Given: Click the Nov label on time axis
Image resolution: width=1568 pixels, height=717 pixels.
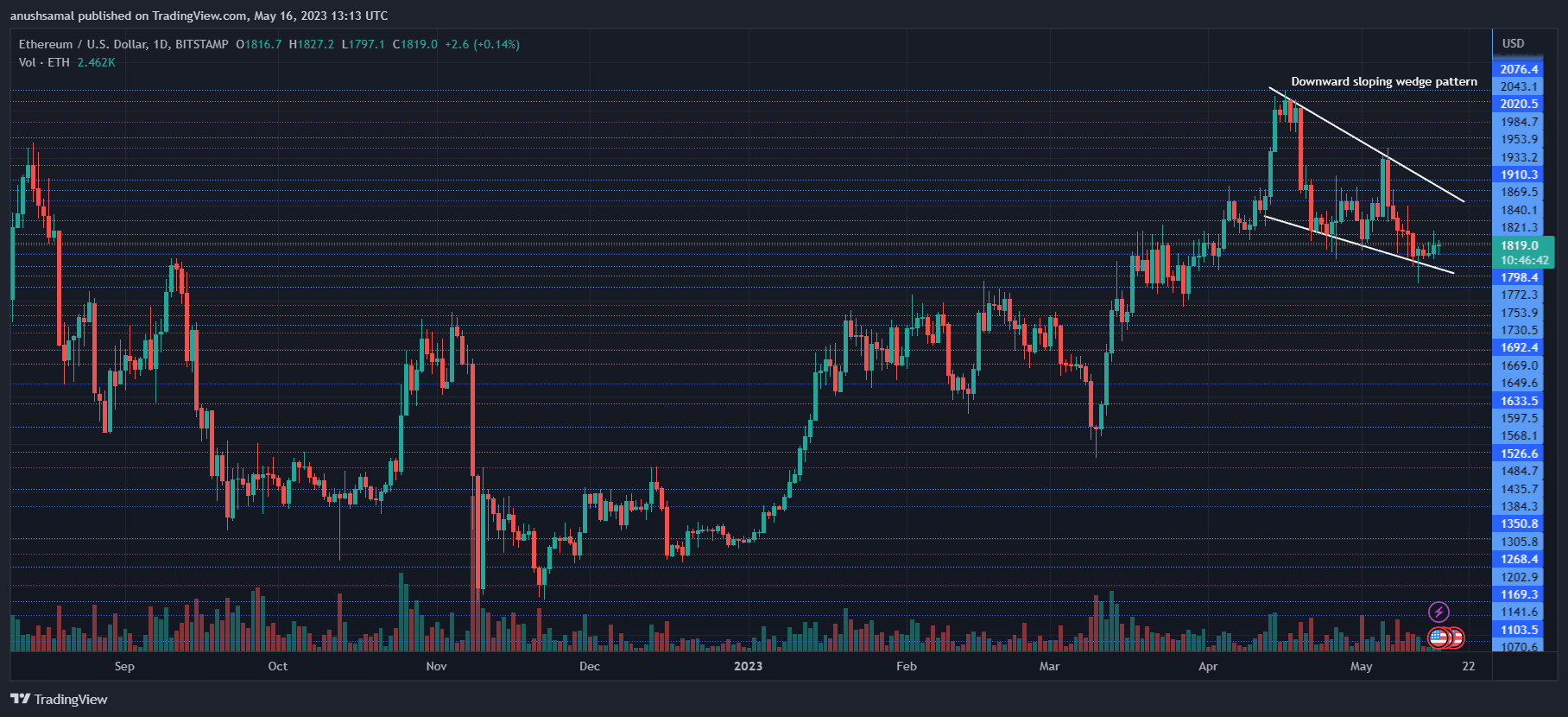Looking at the screenshot, I should point(436,666).
